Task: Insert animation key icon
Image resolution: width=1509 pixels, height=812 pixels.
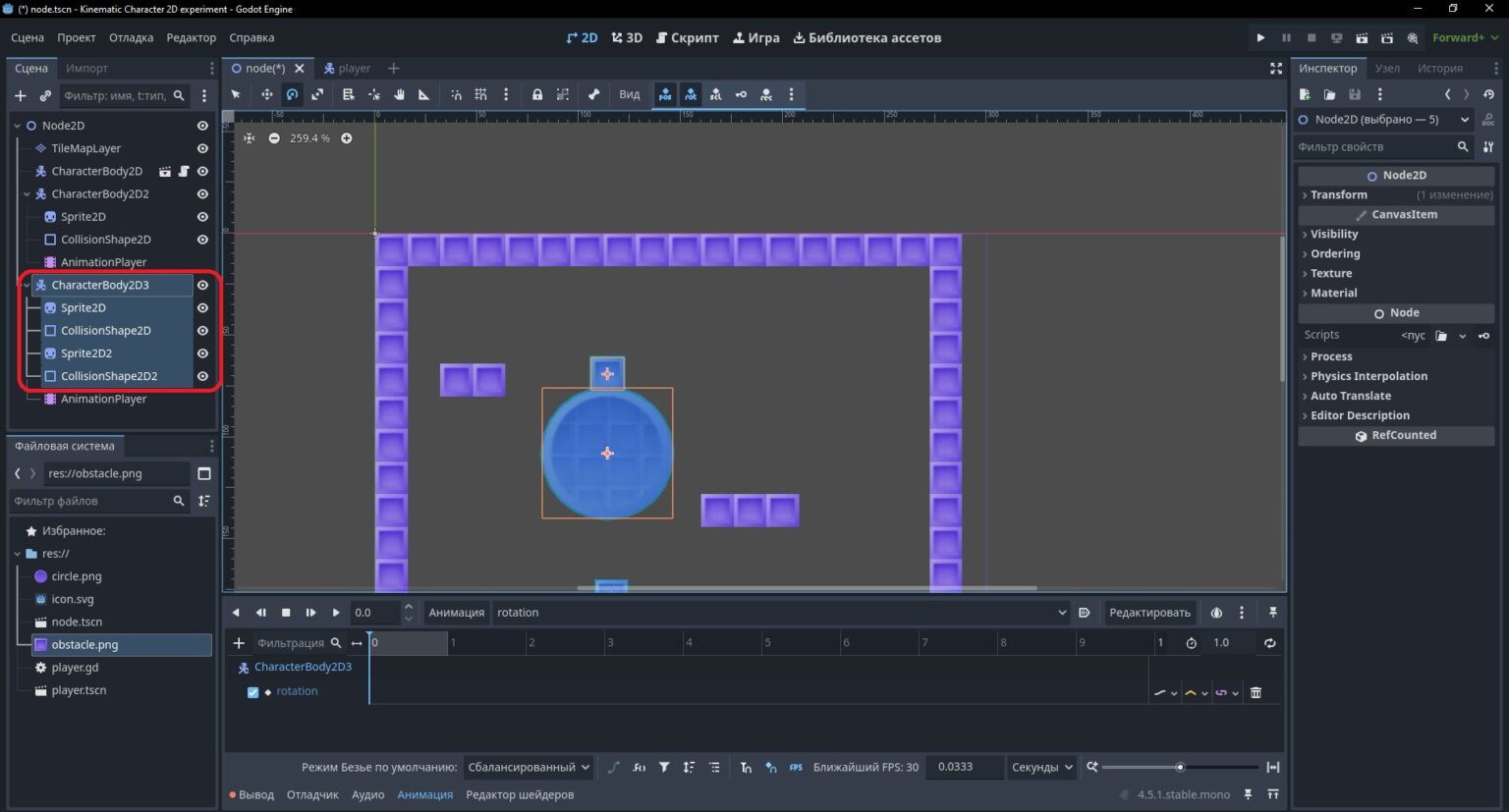Action: 741,94
